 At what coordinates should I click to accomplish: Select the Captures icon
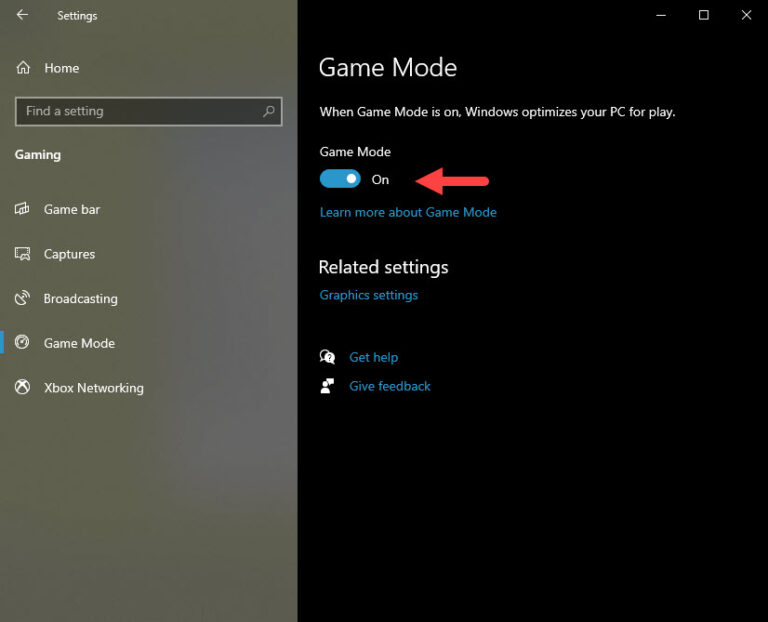[x=22, y=254]
